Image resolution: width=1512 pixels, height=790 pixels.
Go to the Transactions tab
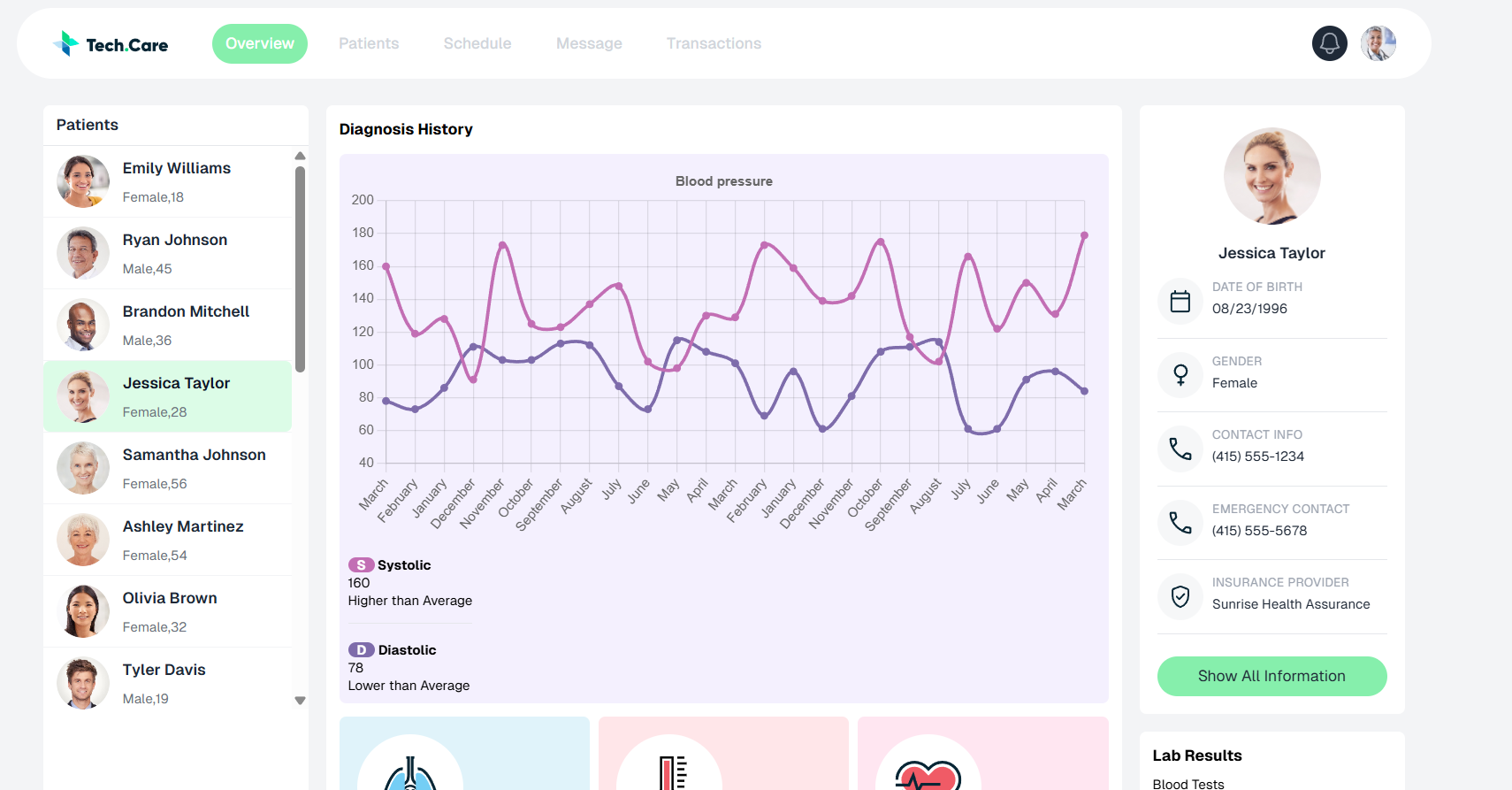tap(714, 43)
